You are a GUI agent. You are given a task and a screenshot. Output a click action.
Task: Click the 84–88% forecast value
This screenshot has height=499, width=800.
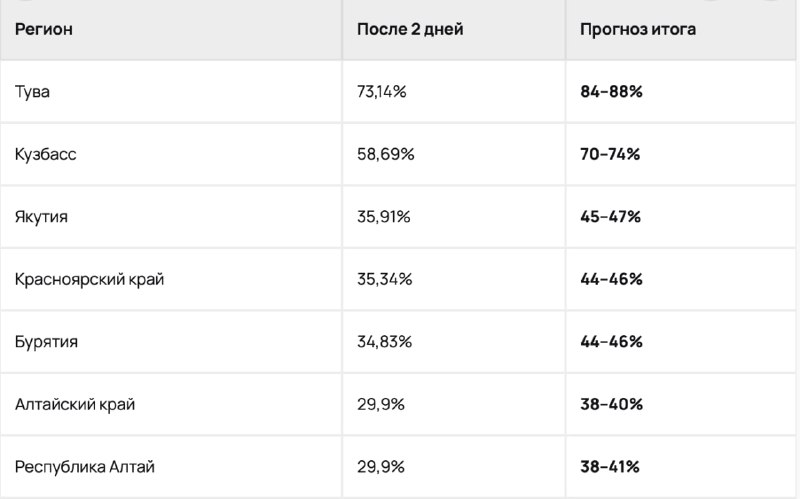(611, 92)
